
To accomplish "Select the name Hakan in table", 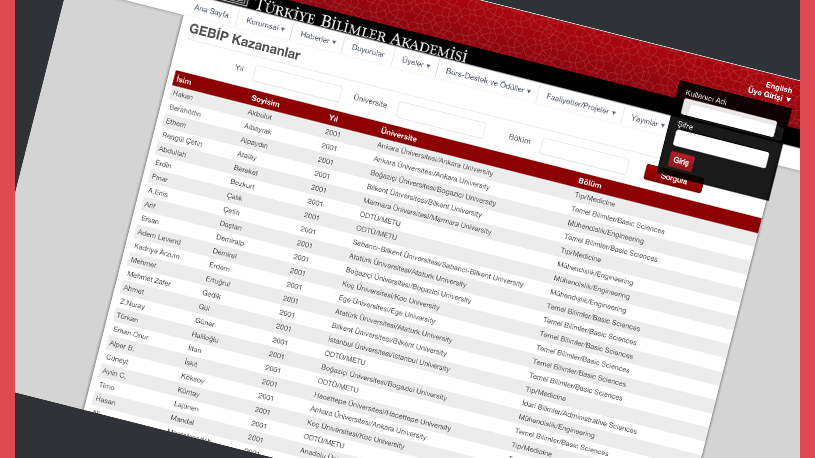I will pos(182,95).
